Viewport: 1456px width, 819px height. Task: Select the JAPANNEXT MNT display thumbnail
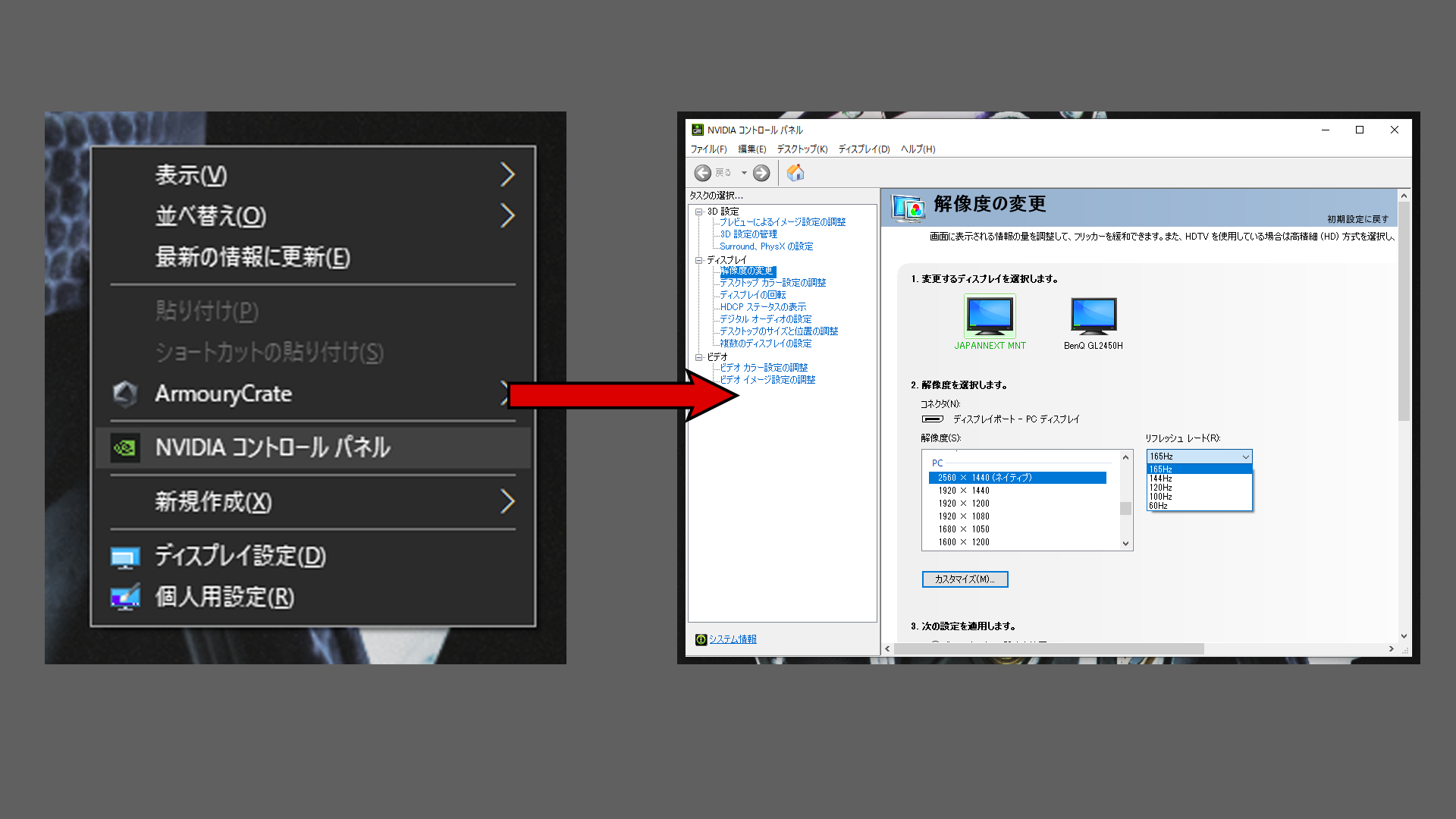click(990, 315)
